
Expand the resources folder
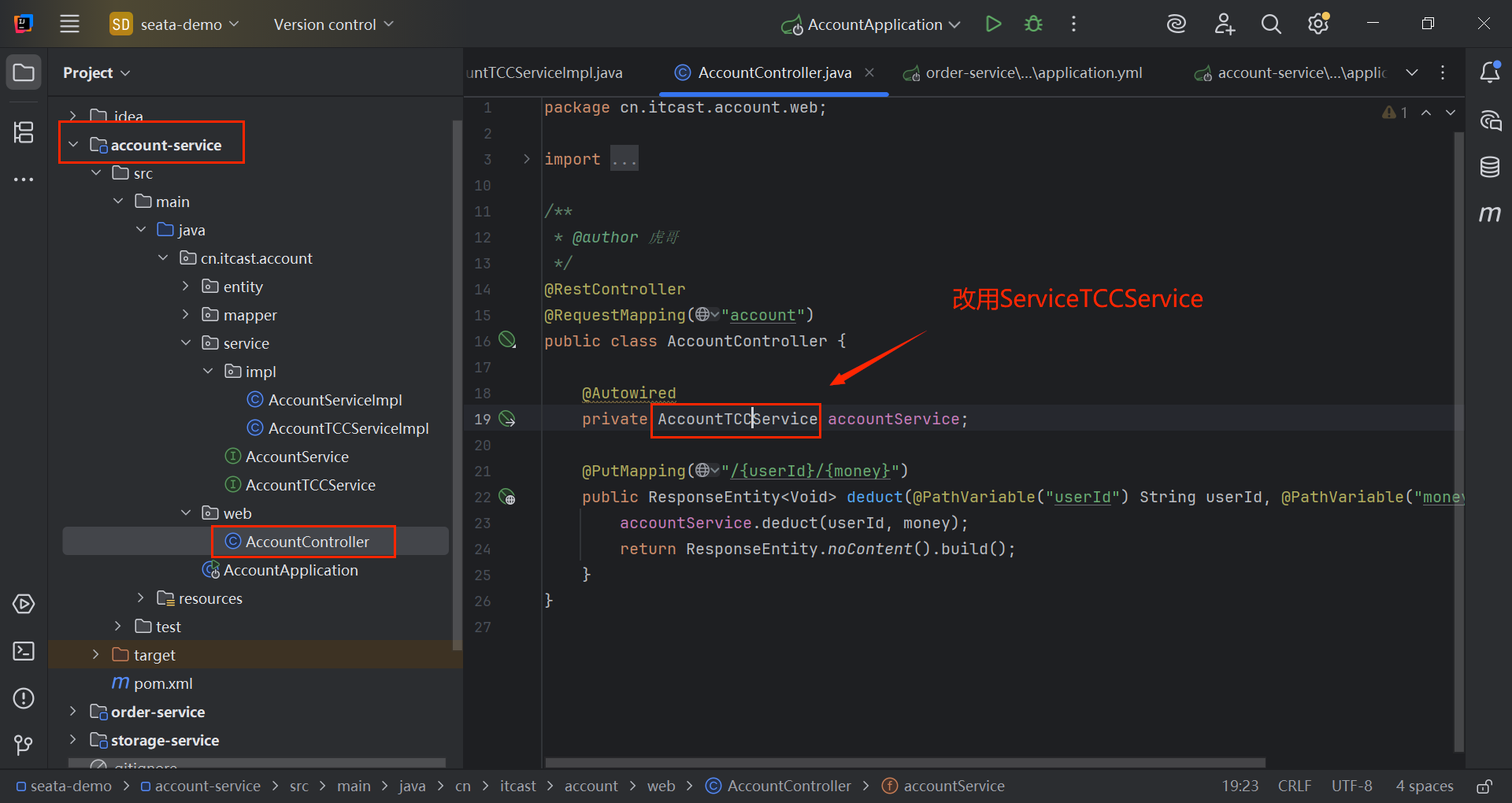141,598
